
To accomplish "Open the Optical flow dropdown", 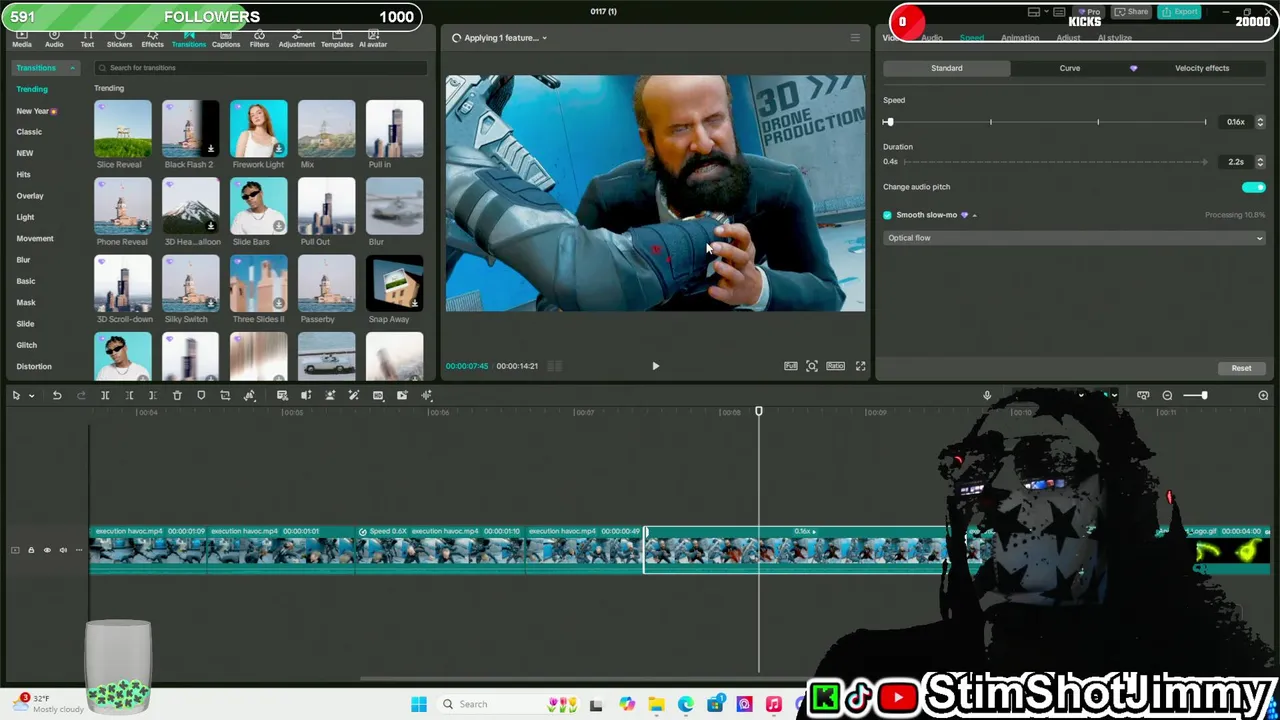I will coord(1075,238).
